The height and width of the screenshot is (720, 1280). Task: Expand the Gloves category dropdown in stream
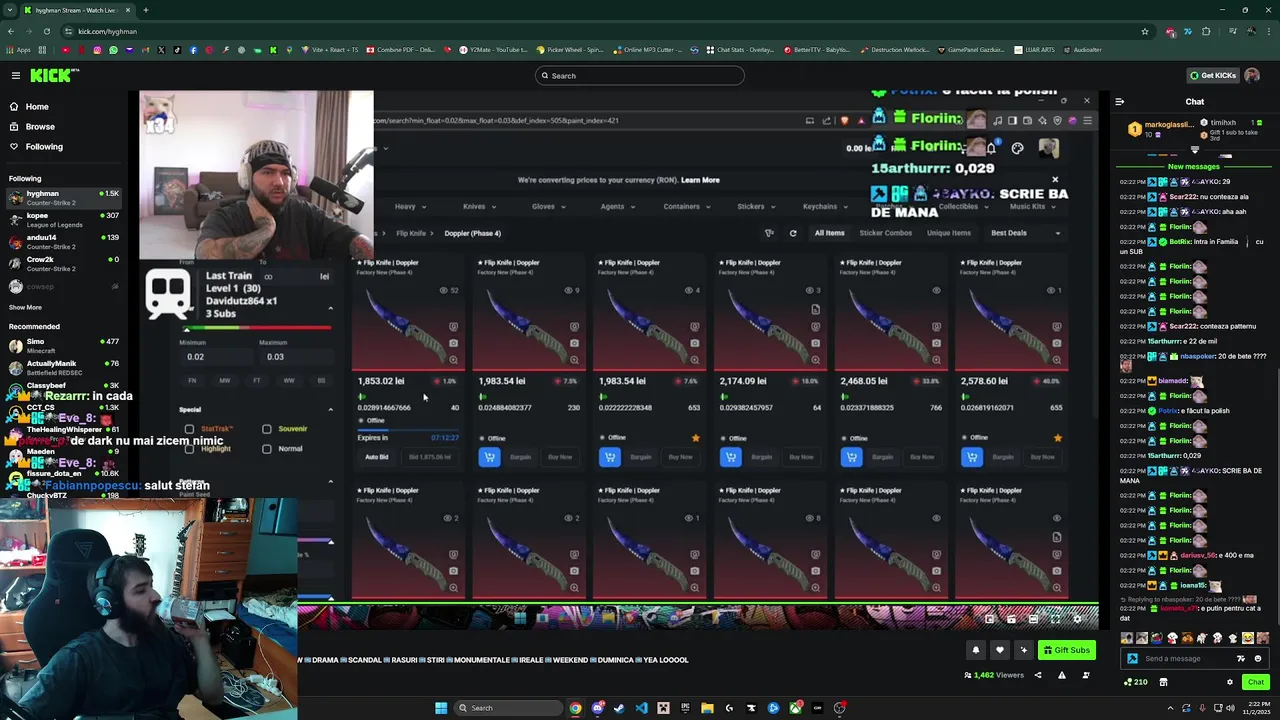[547, 206]
